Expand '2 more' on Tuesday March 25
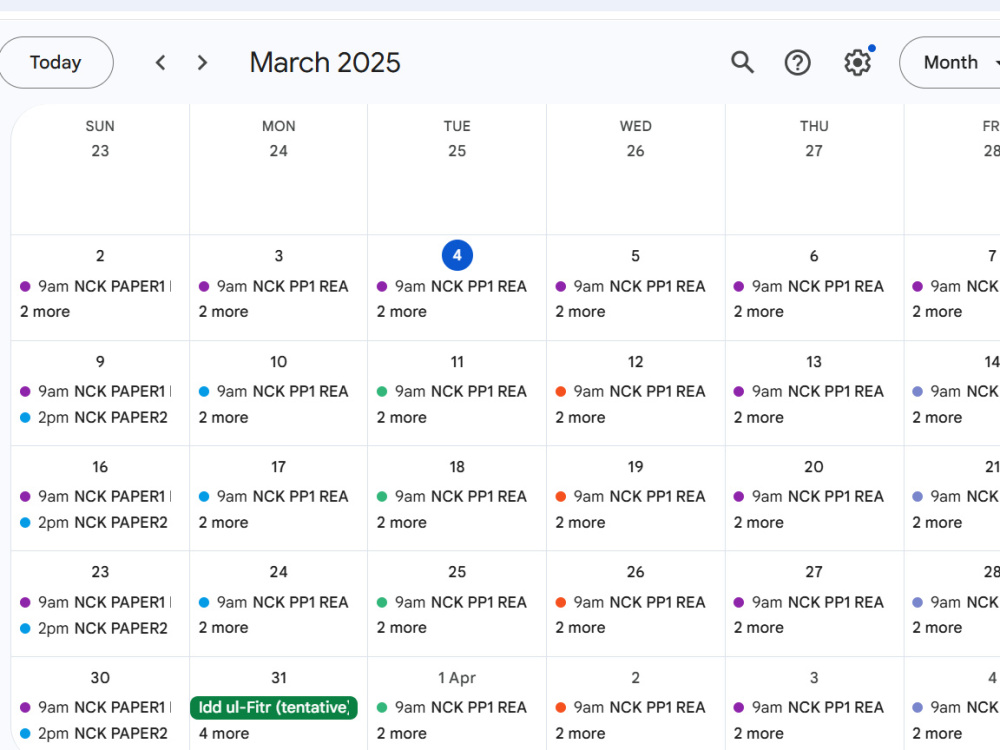This screenshot has height=750, width=1000. (402, 628)
